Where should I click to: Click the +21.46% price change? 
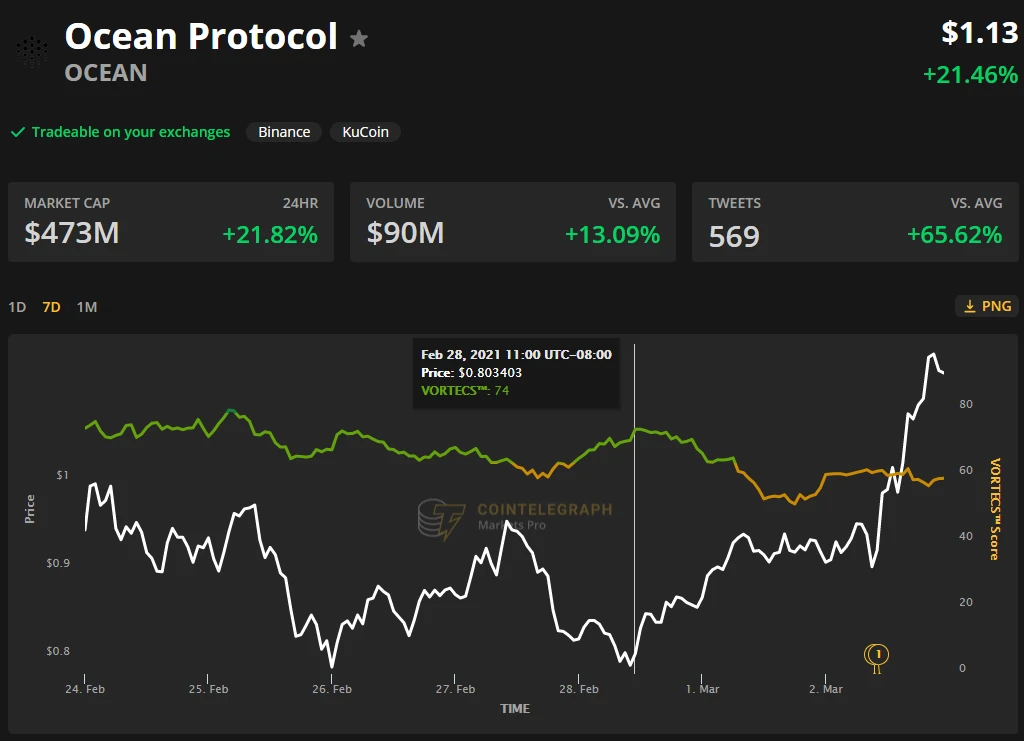coord(970,75)
